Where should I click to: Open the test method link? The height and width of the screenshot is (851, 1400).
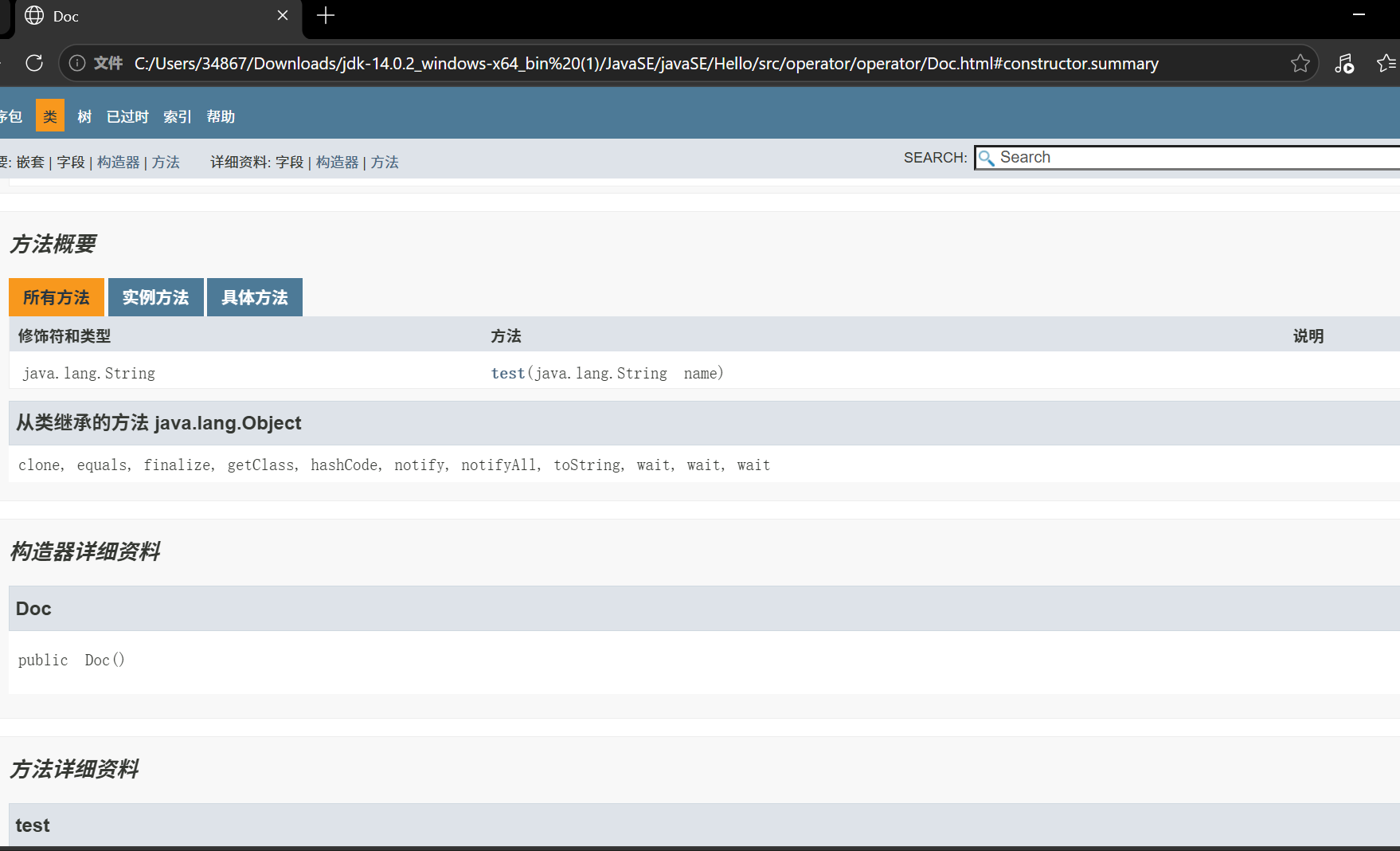508,373
